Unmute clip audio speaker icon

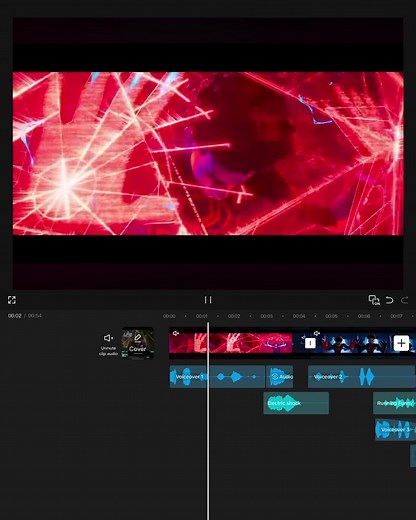pyautogui.click(x=108, y=338)
